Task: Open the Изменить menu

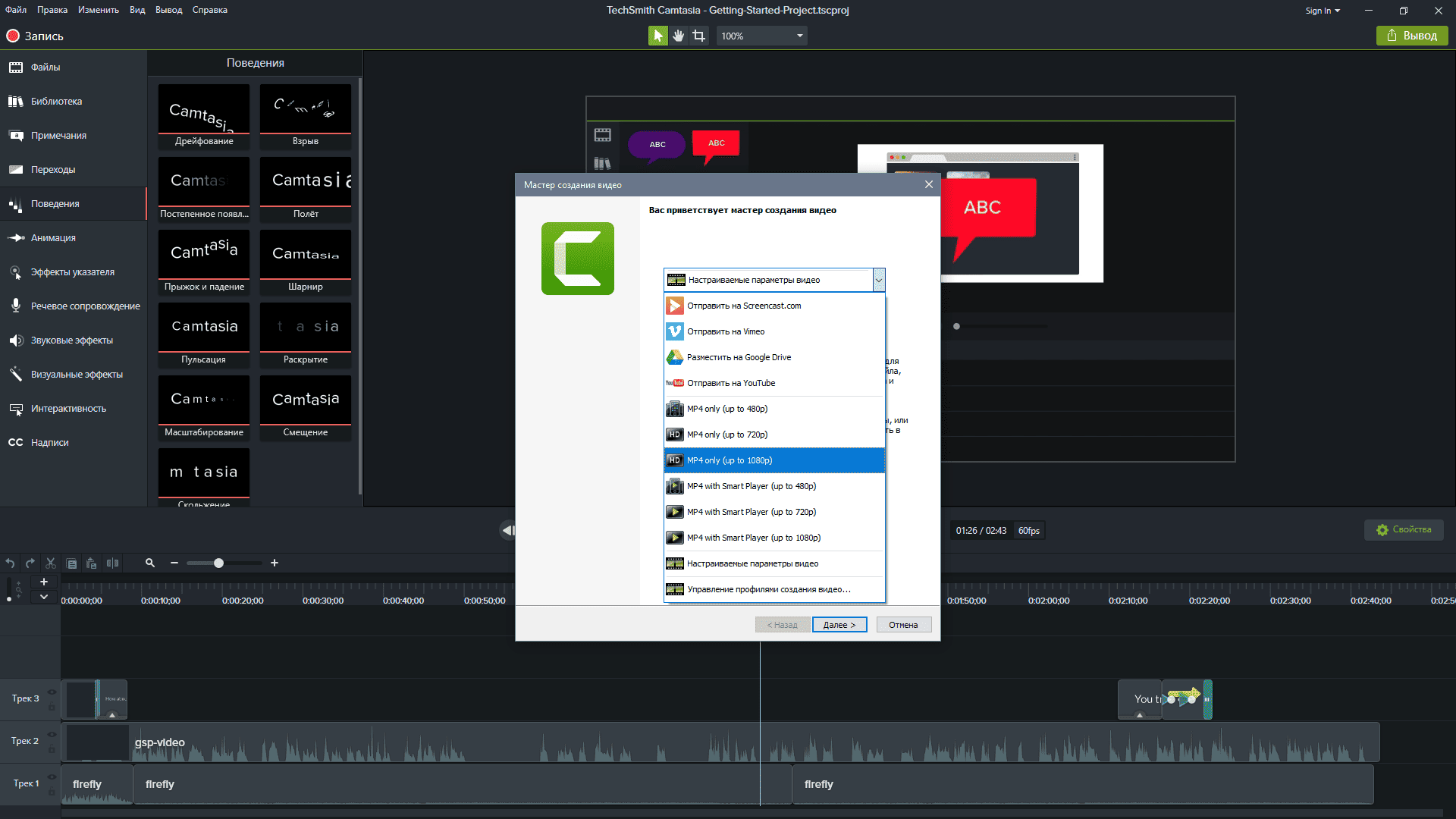Action: click(x=98, y=10)
